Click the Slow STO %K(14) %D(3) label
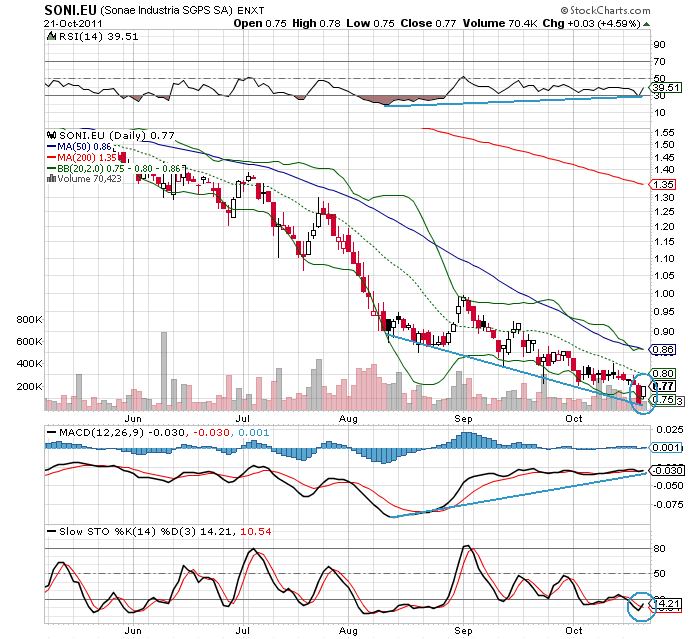Viewport: 700px width, 639px height. pos(127,531)
